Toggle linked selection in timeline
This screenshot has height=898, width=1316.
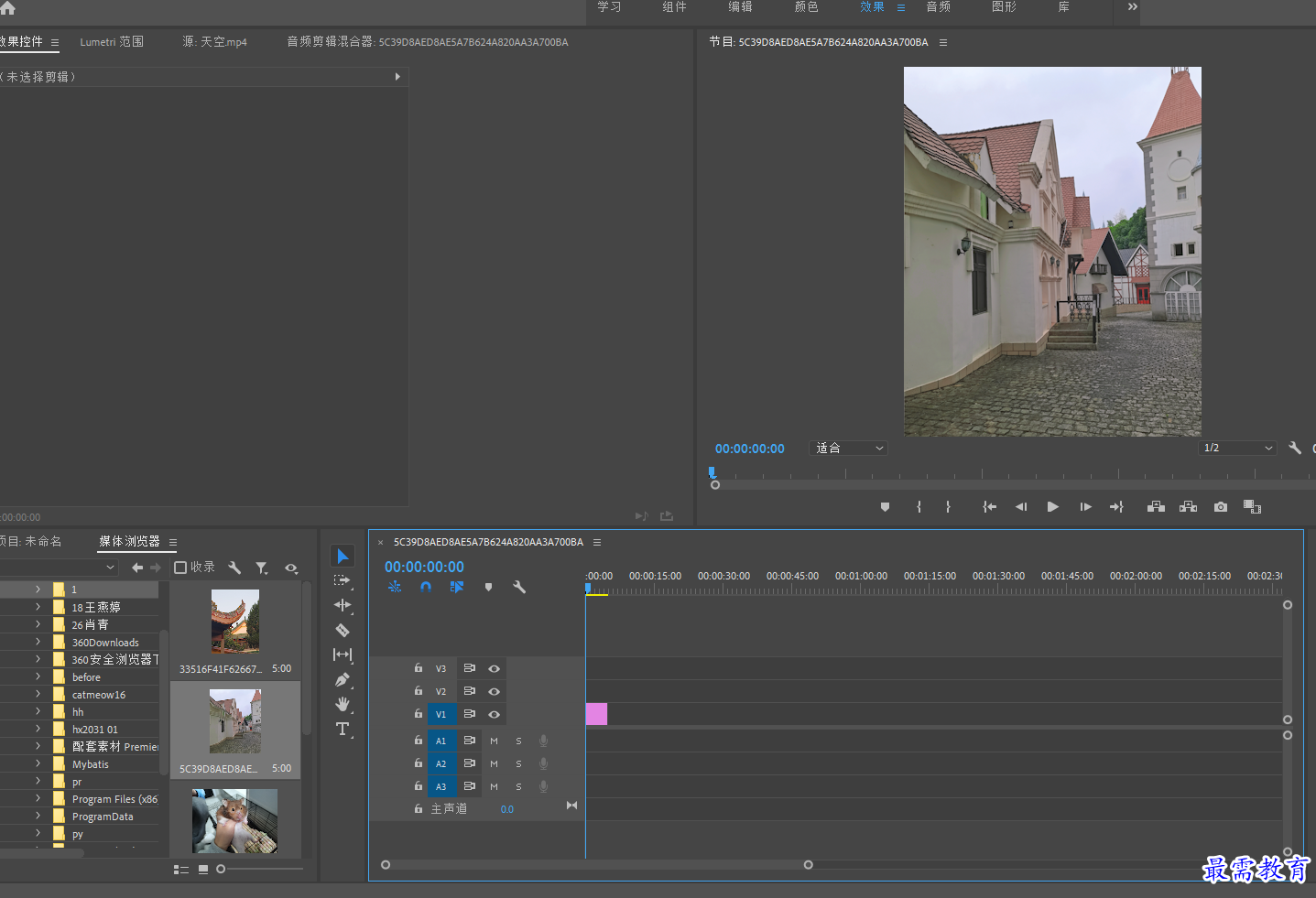(457, 588)
